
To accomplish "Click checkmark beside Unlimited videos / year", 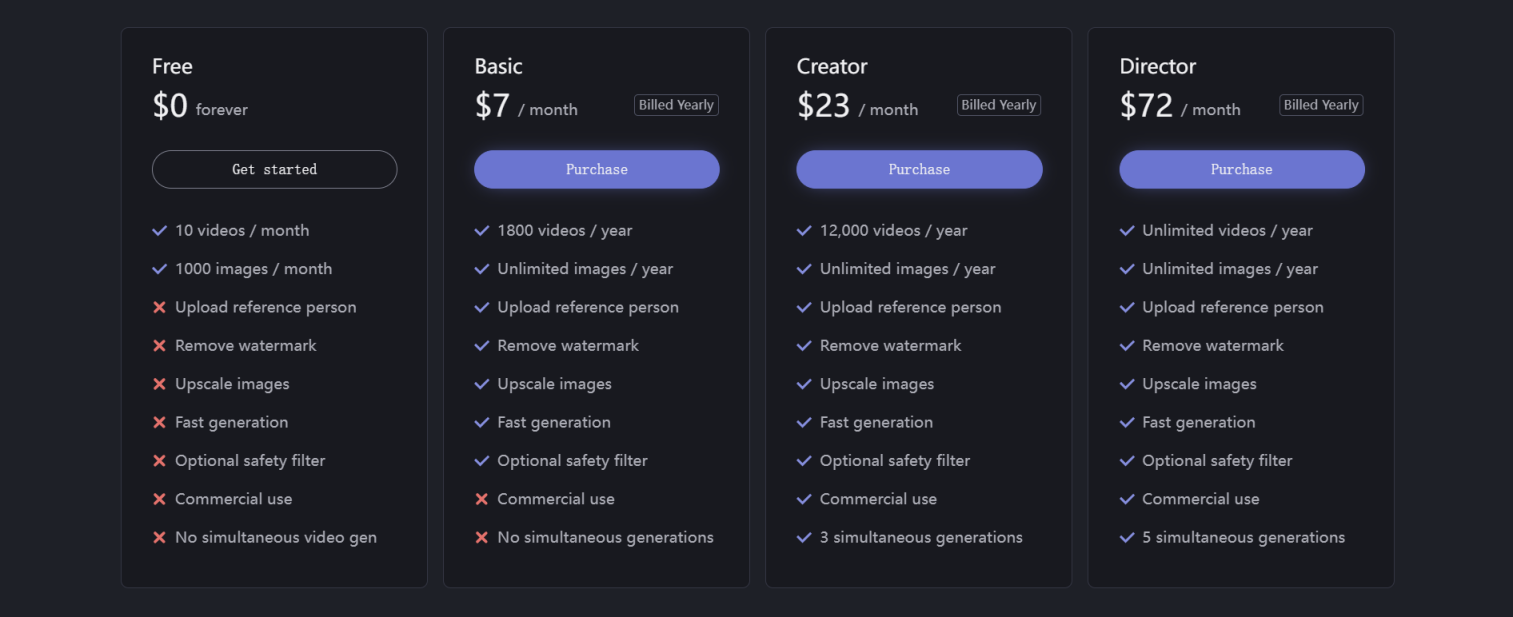I will (x=1127, y=231).
